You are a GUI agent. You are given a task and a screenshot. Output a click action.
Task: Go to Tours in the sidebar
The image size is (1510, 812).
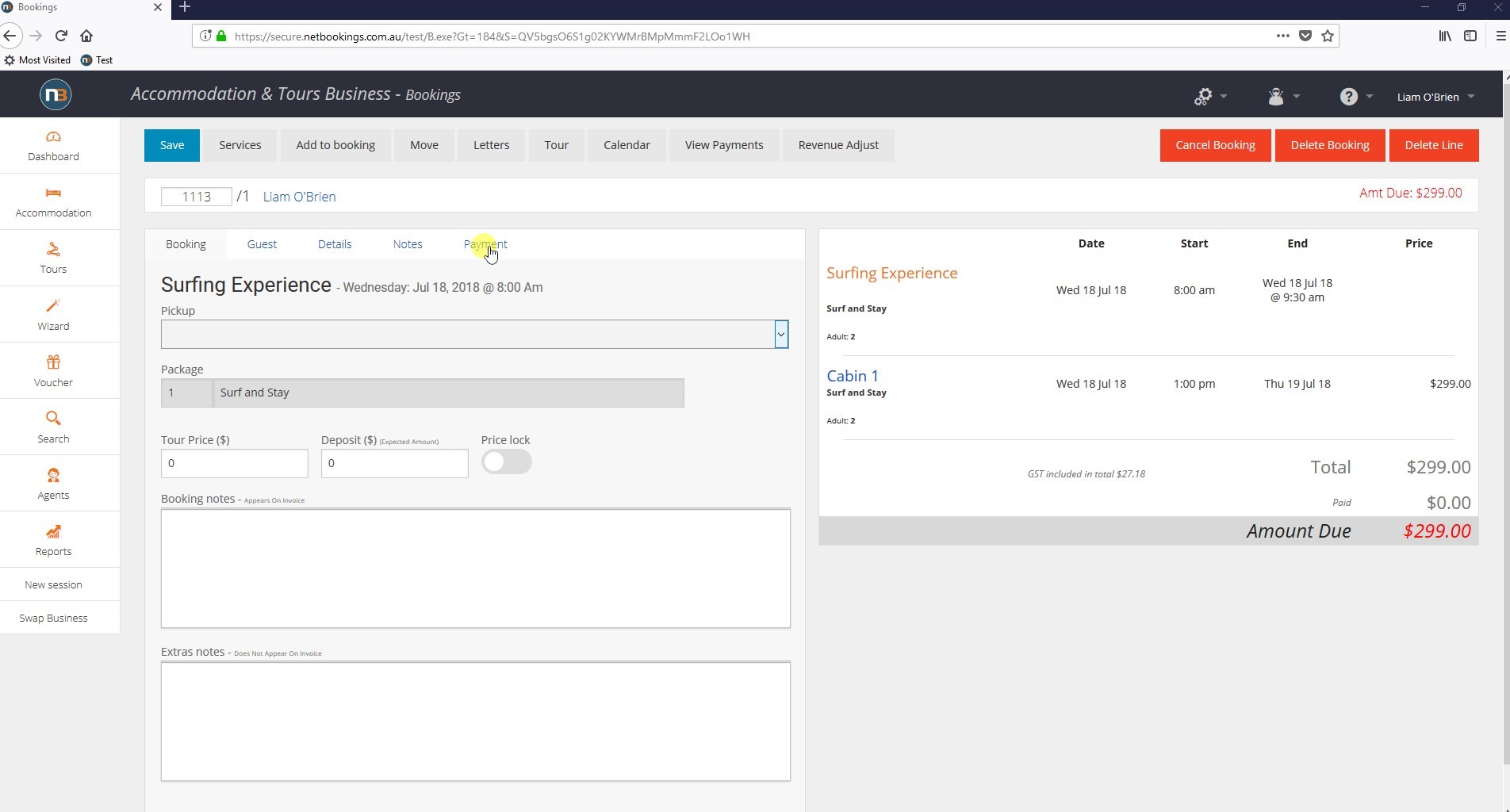53,258
